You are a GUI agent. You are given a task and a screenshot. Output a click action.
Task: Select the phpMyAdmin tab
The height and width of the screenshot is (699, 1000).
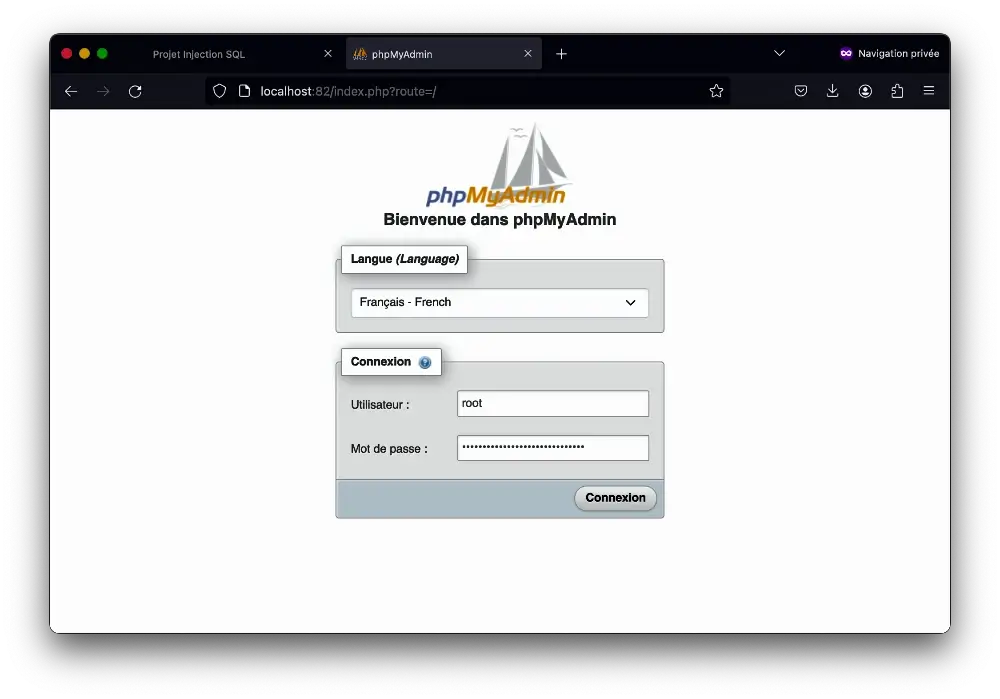[444, 54]
